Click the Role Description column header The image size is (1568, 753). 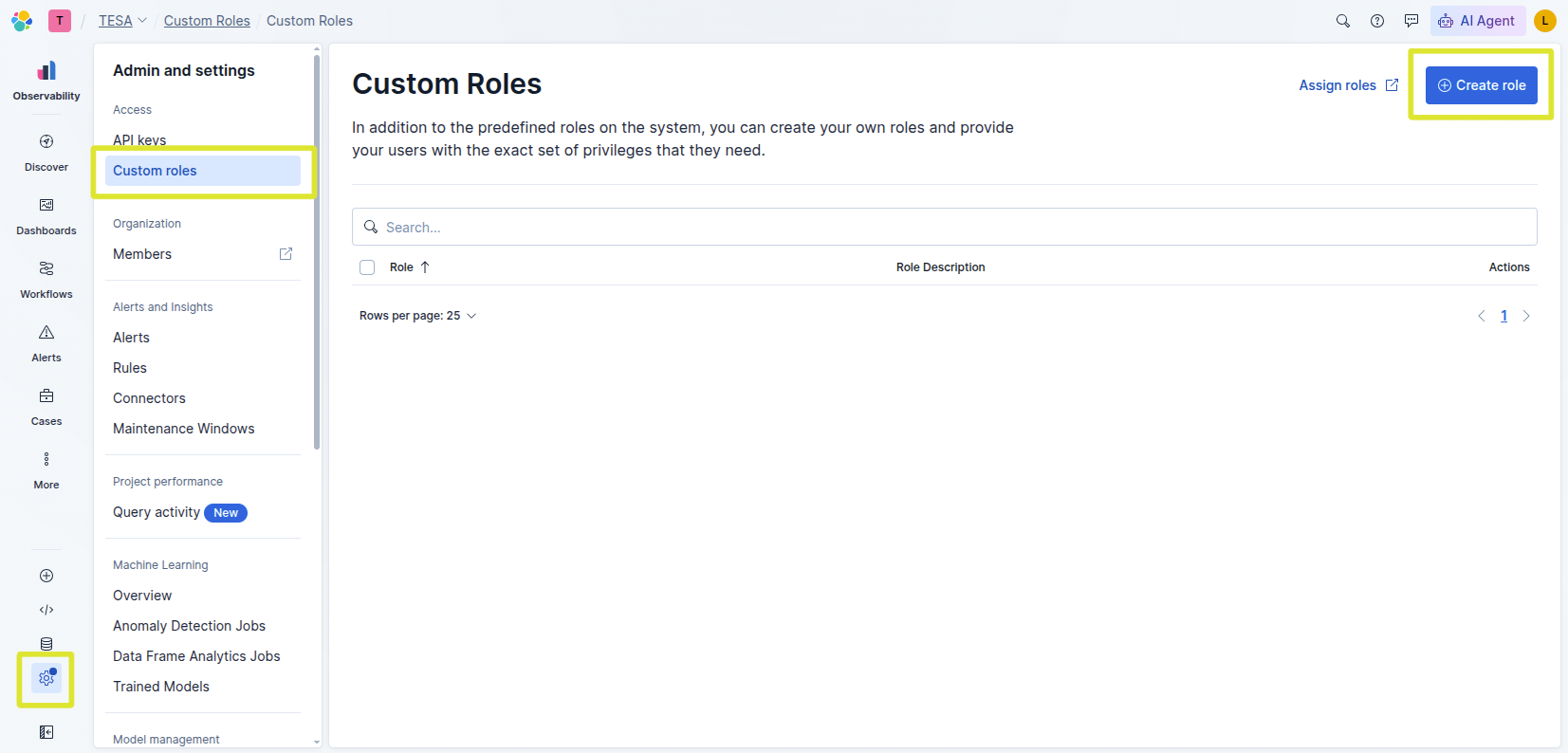(941, 267)
